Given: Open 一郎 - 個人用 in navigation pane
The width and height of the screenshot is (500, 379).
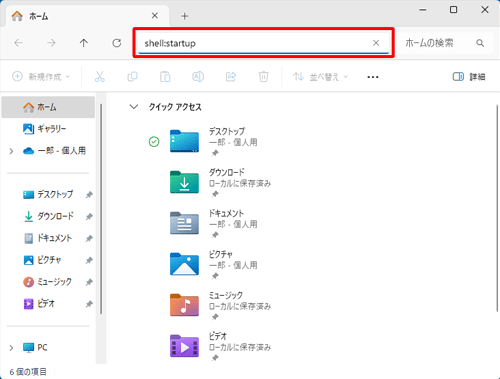Looking at the screenshot, I should point(54,151).
